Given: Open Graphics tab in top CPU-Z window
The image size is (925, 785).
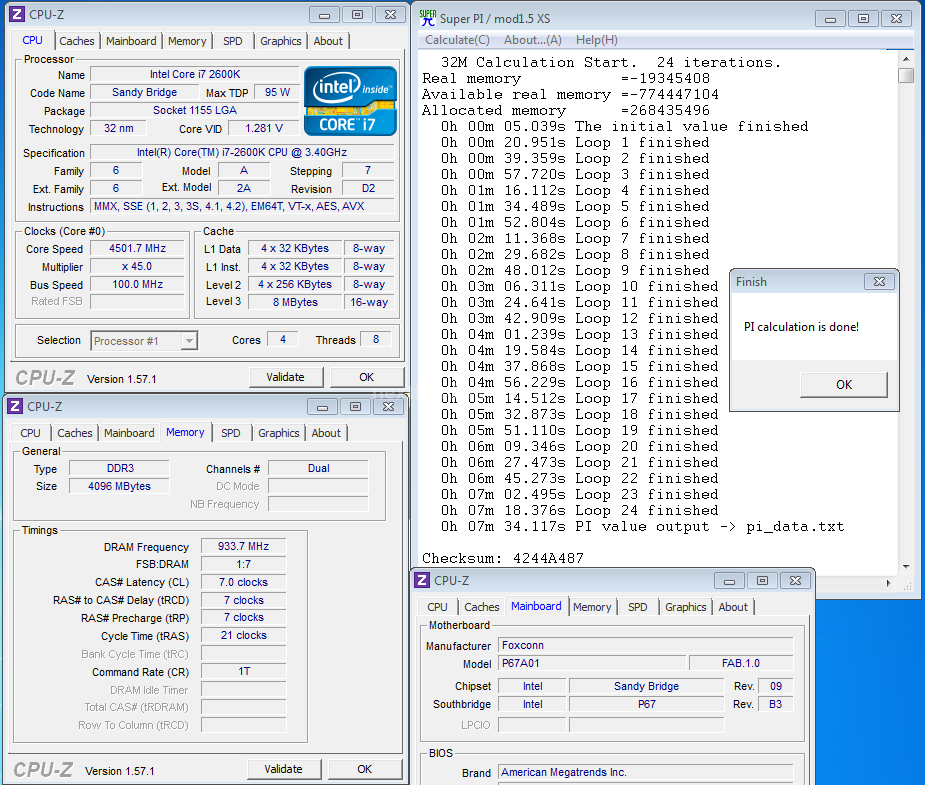Looking at the screenshot, I should click(x=281, y=41).
